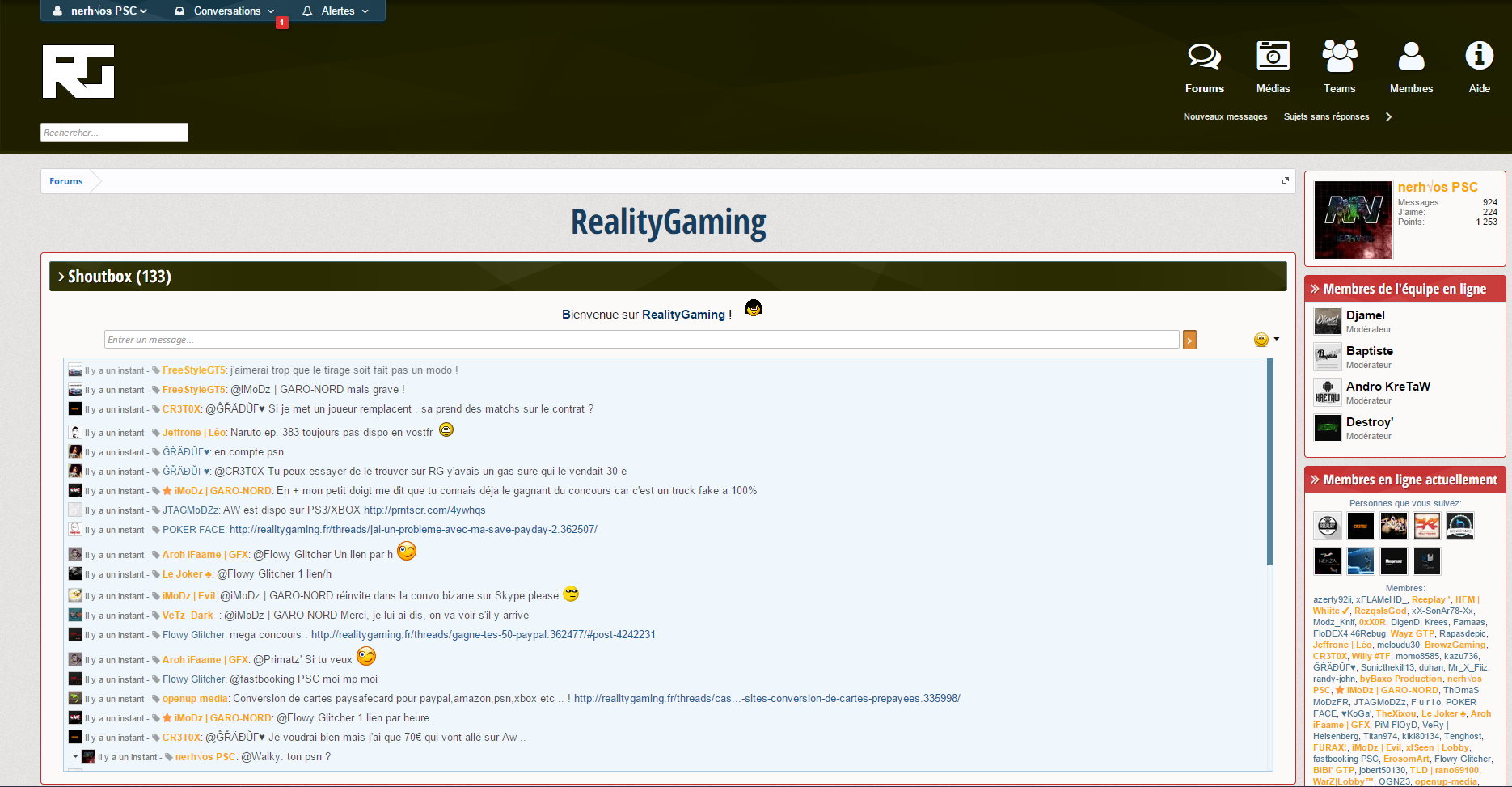Focus the 'Entrer un message' input
The image size is (1512, 787).
641,340
